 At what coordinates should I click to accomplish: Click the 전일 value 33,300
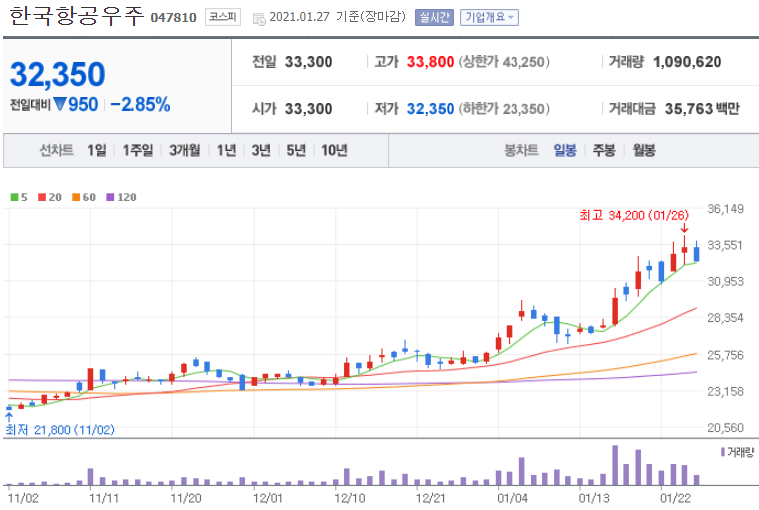(308, 62)
